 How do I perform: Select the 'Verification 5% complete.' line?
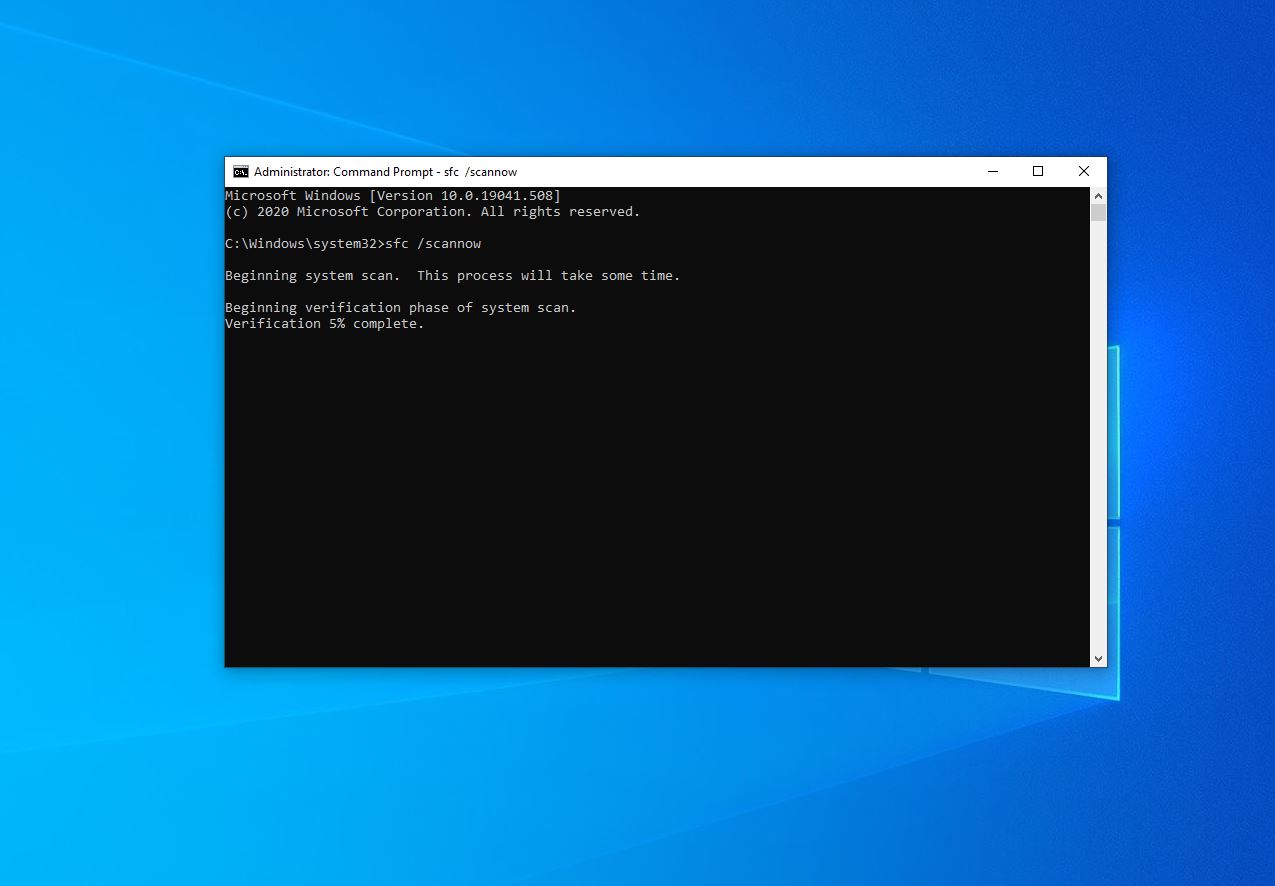[x=323, y=323]
